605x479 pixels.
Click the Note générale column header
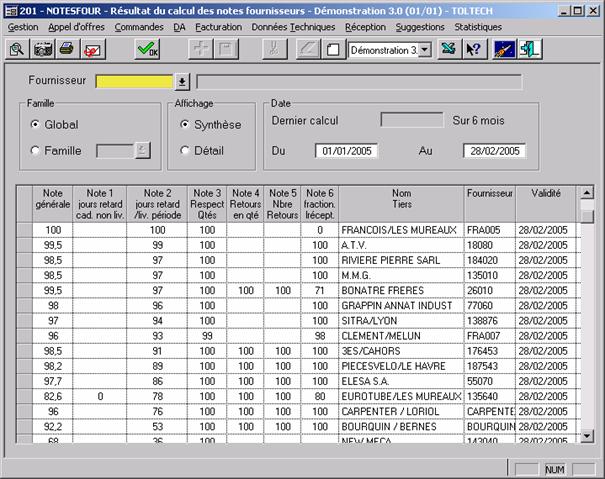[x=52, y=204]
